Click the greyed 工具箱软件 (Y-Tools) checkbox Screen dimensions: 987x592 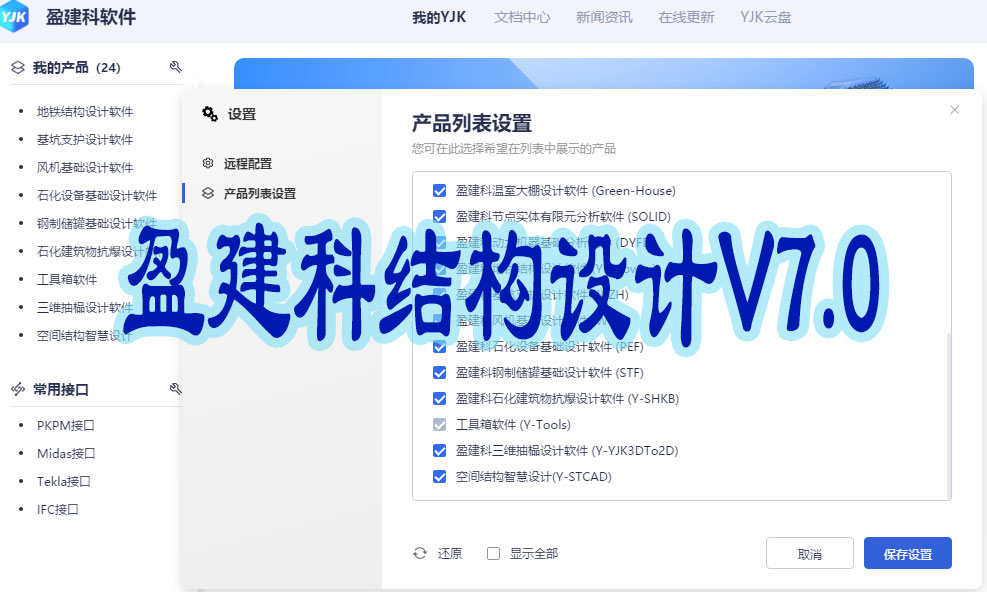(x=439, y=424)
